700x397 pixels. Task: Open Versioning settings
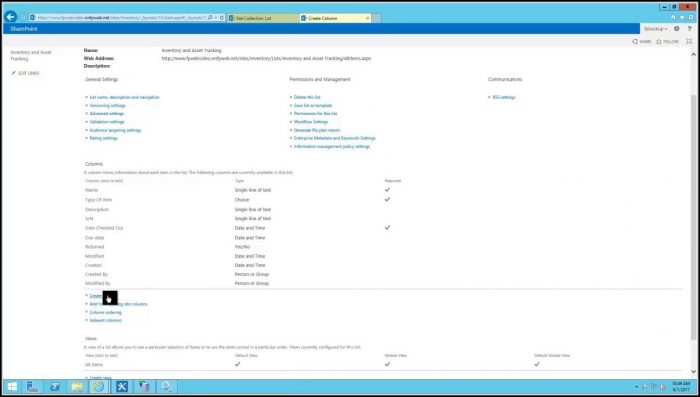point(107,106)
